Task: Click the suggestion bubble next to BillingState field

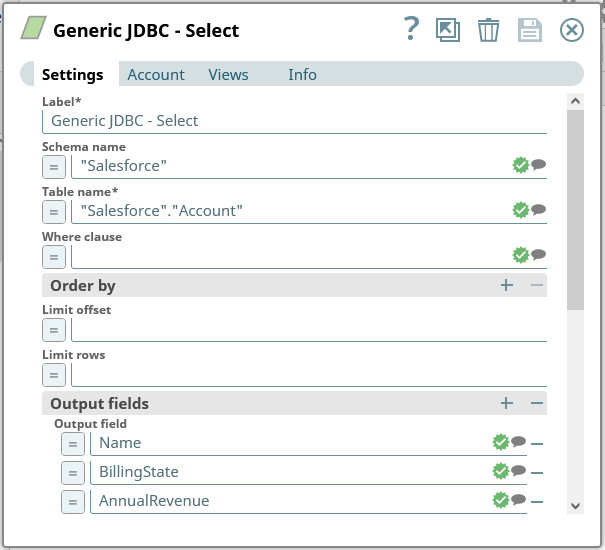Action: coord(519,472)
